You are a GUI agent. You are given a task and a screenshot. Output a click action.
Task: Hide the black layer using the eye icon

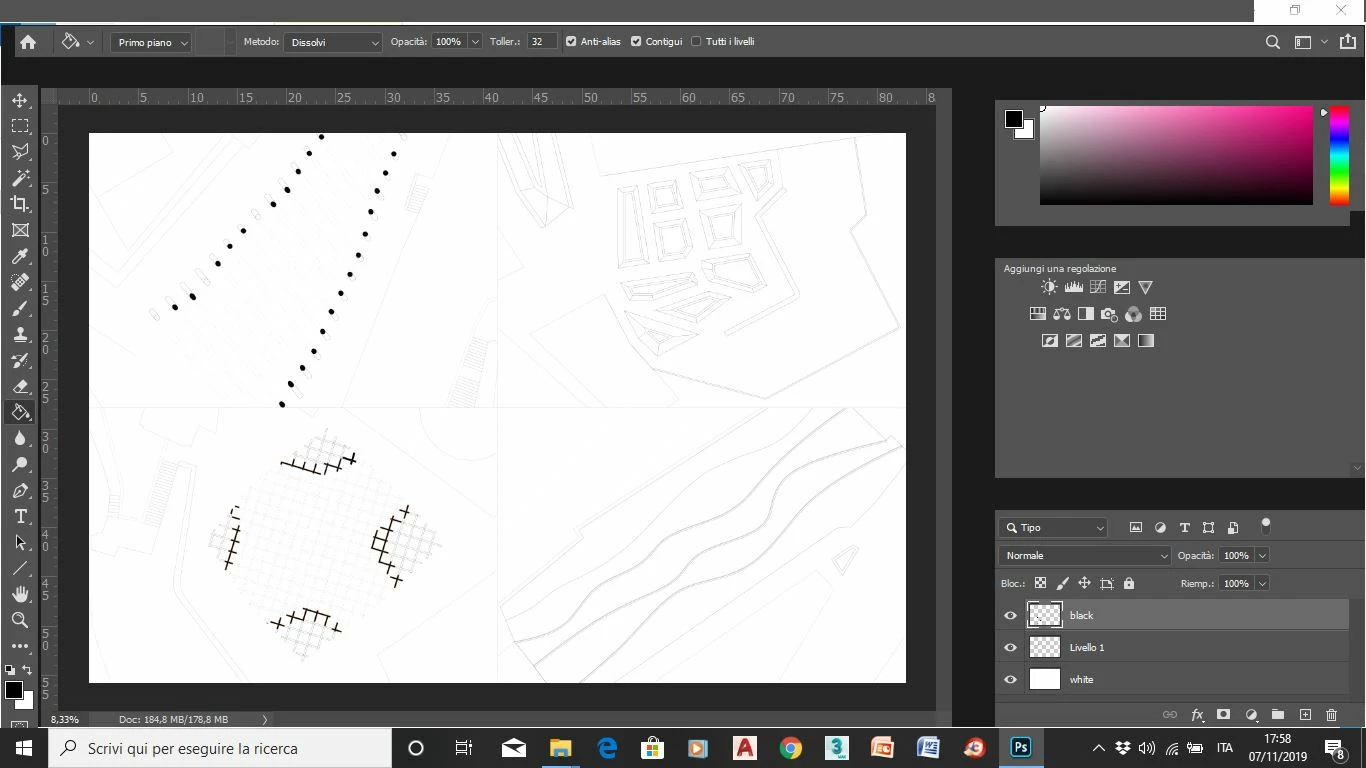1010,615
